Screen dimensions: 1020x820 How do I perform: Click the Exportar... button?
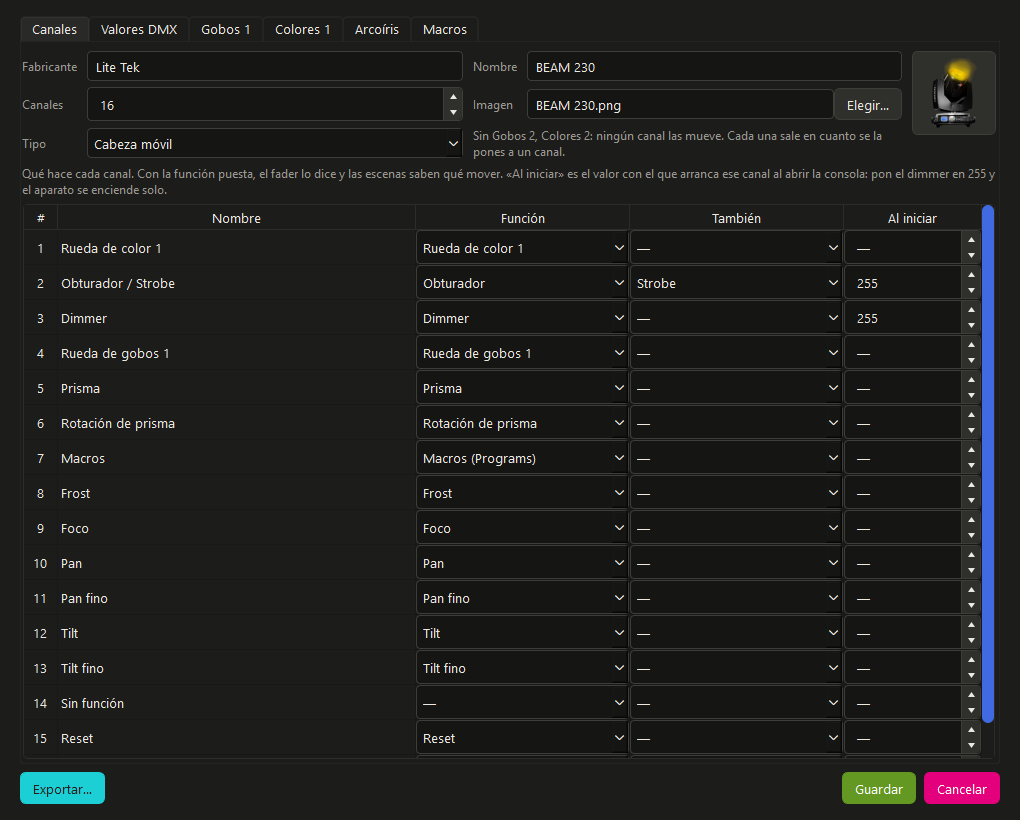point(62,788)
